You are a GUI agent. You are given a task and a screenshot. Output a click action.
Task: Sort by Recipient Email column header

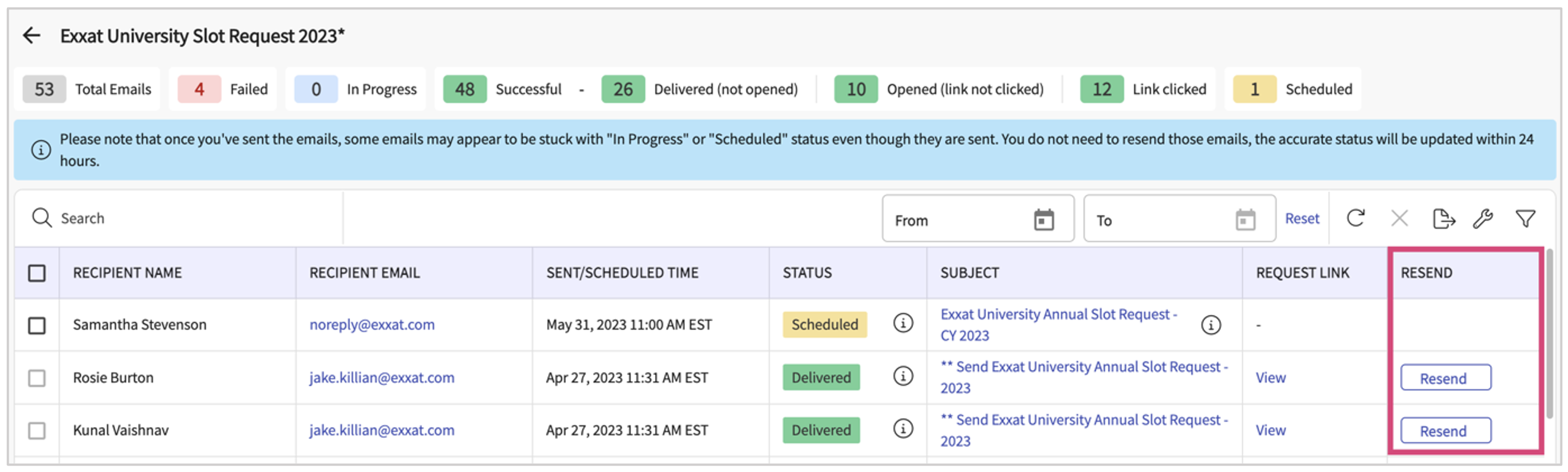[365, 273]
